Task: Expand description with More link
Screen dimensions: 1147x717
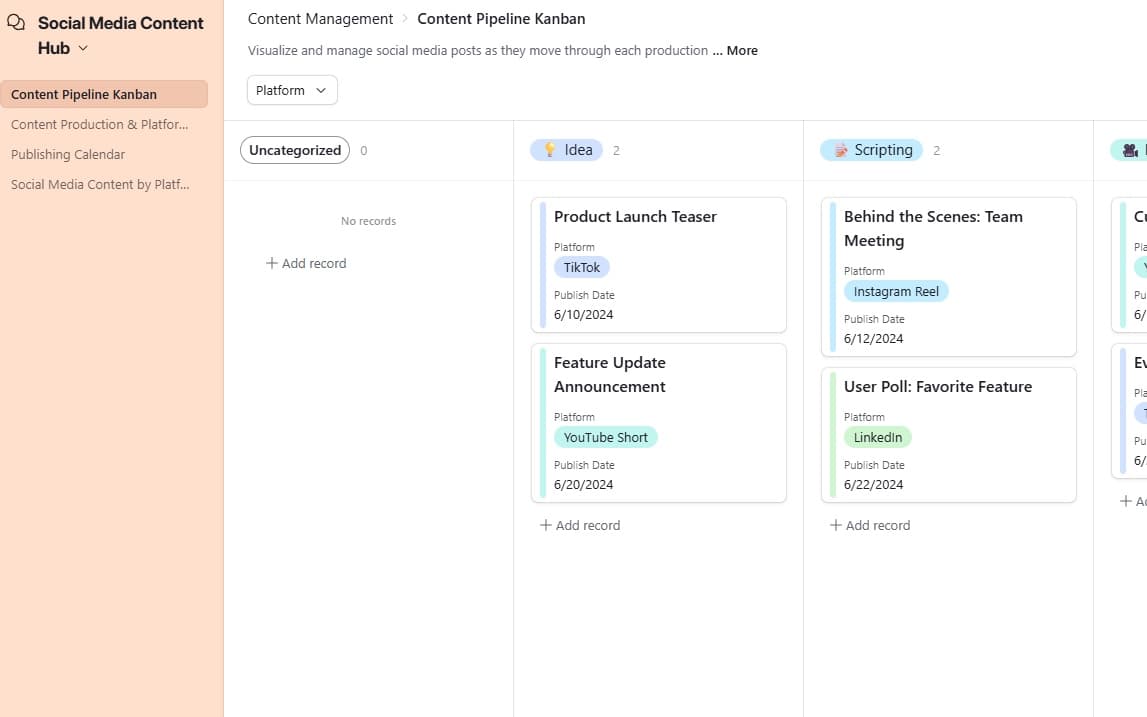Action: click(742, 50)
